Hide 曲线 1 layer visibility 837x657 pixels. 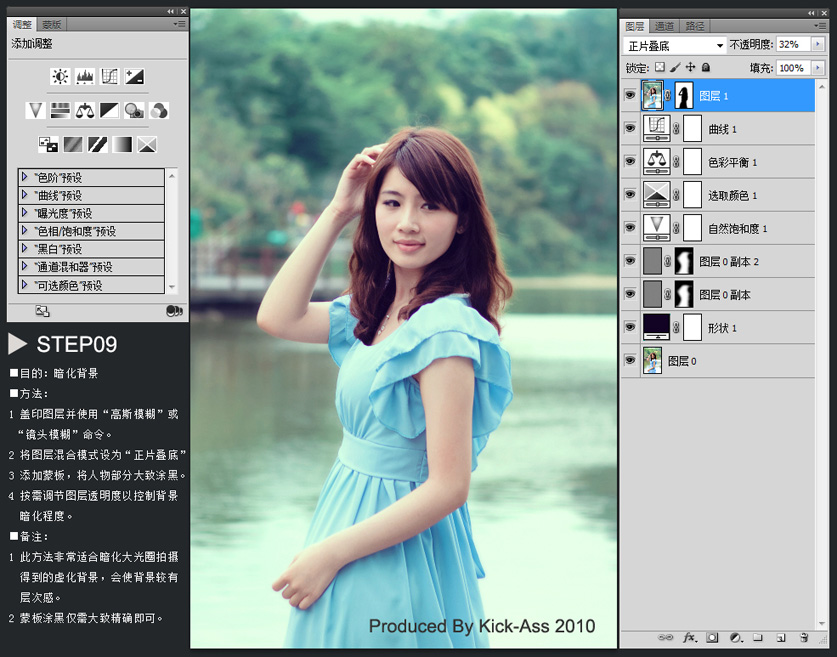pyautogui.click(x=630, y=129)
